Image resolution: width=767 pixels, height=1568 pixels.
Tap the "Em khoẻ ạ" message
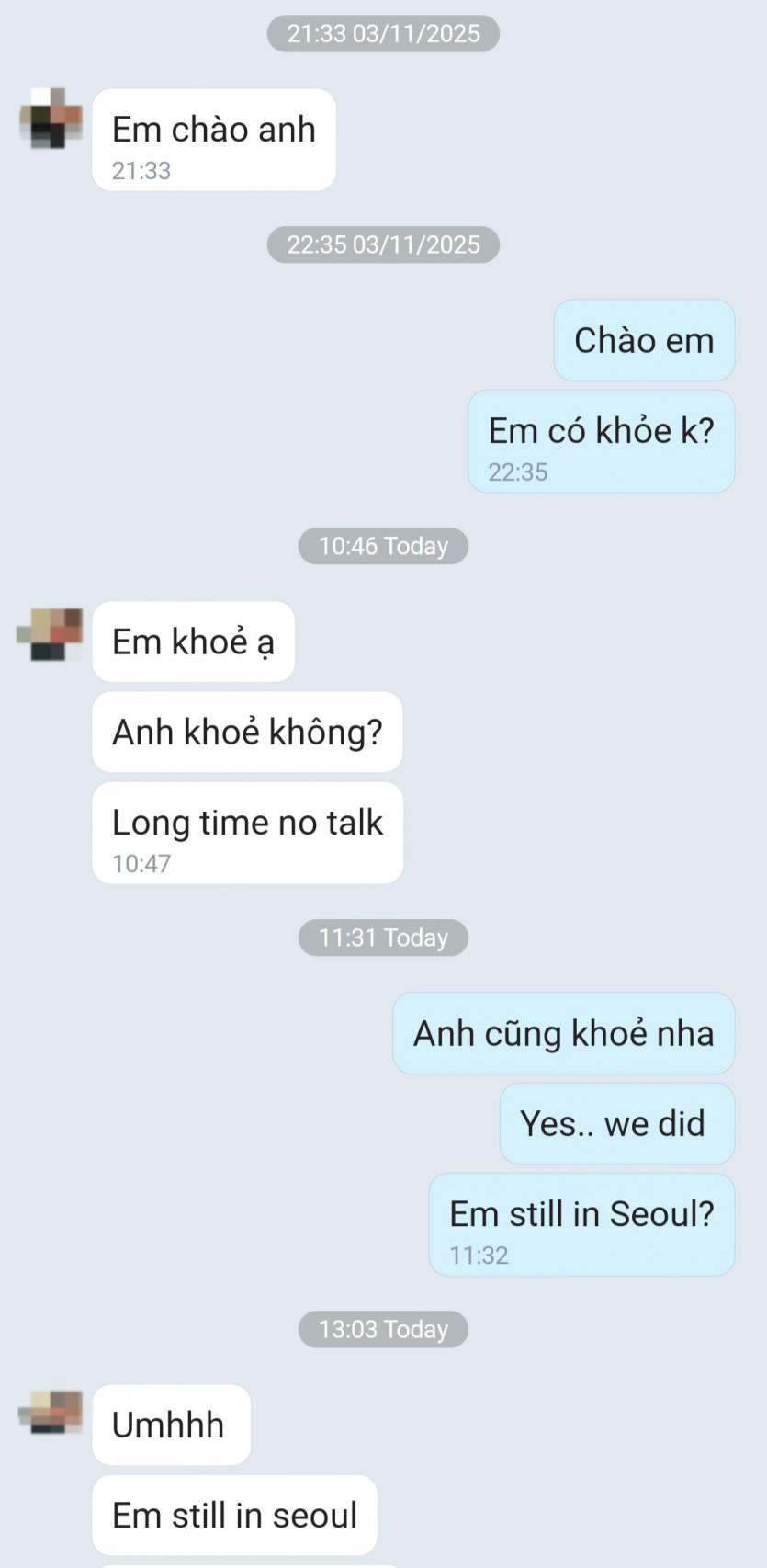194,642
